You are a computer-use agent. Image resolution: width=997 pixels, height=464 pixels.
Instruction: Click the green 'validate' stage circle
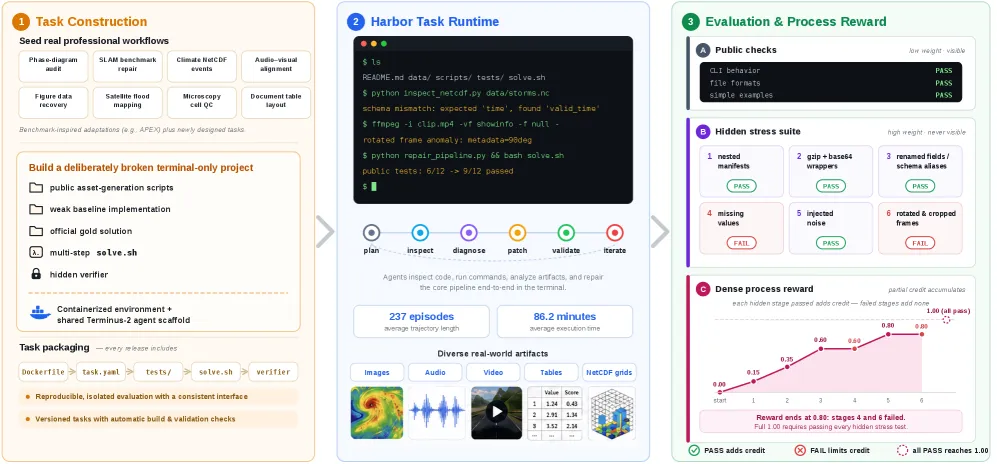click(566, 233)
